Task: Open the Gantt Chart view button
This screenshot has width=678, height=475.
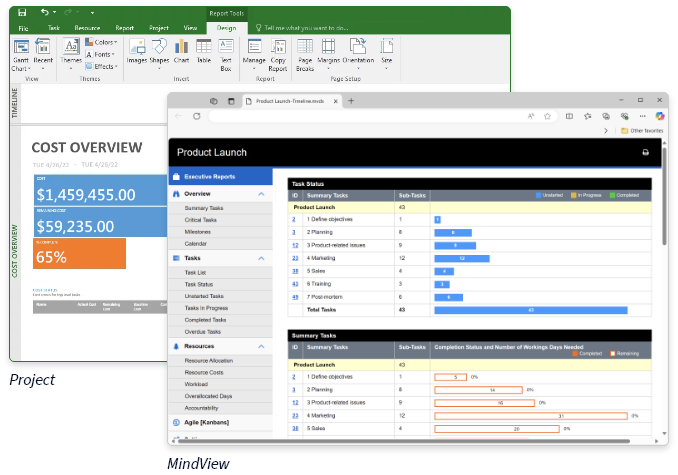Action: point(21,55)
